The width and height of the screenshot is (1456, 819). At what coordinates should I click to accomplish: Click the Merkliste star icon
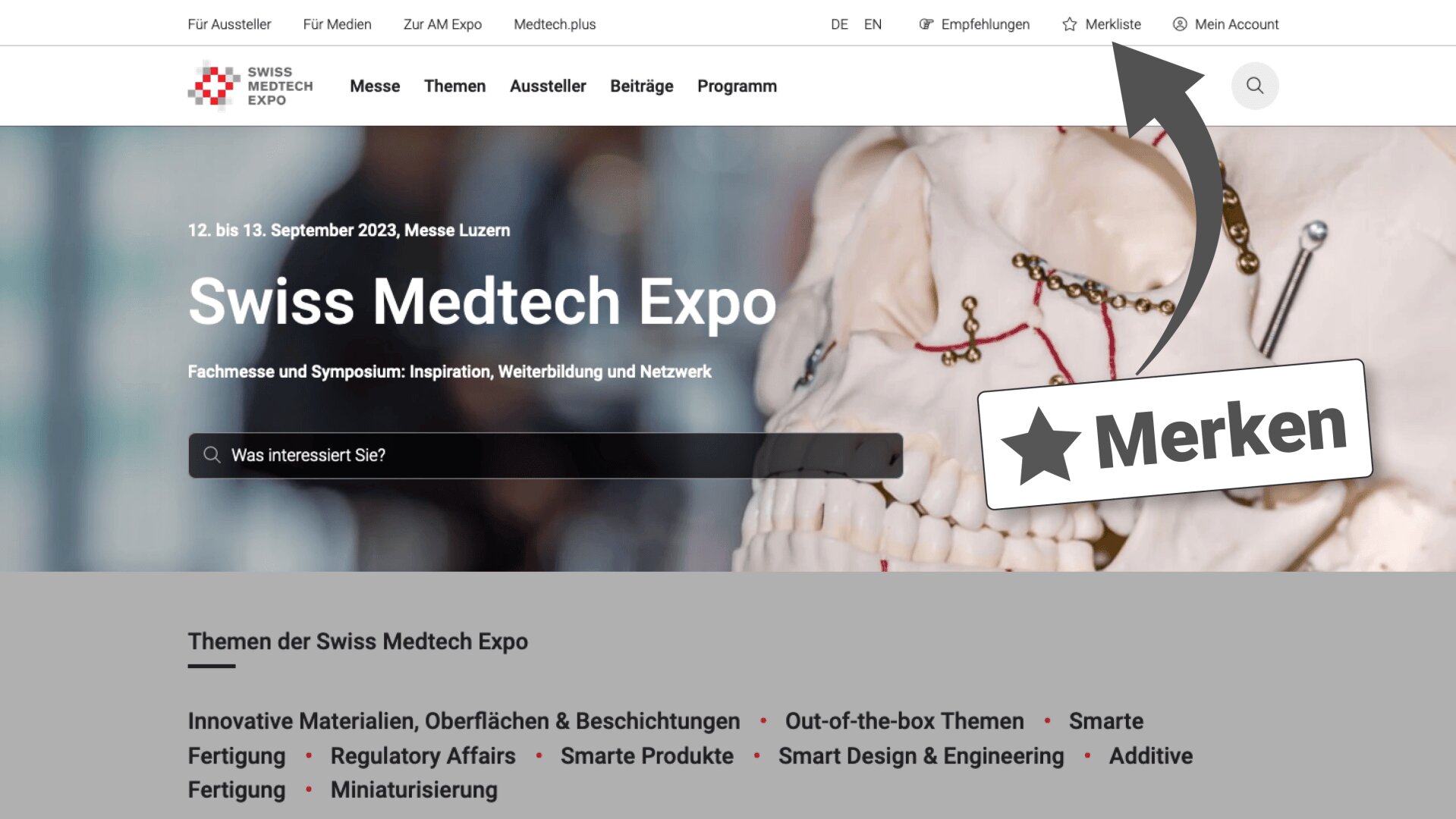(x=1069, y=24)
